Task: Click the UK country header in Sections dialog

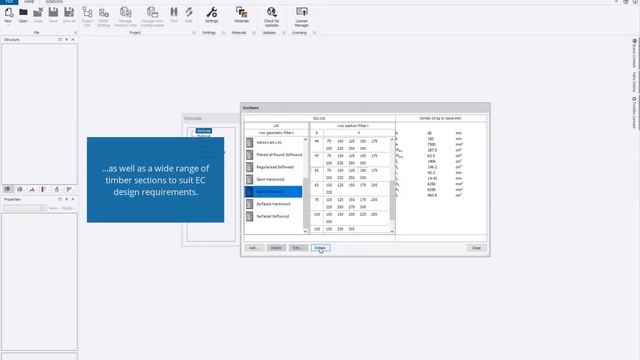Action: [276, 126]
